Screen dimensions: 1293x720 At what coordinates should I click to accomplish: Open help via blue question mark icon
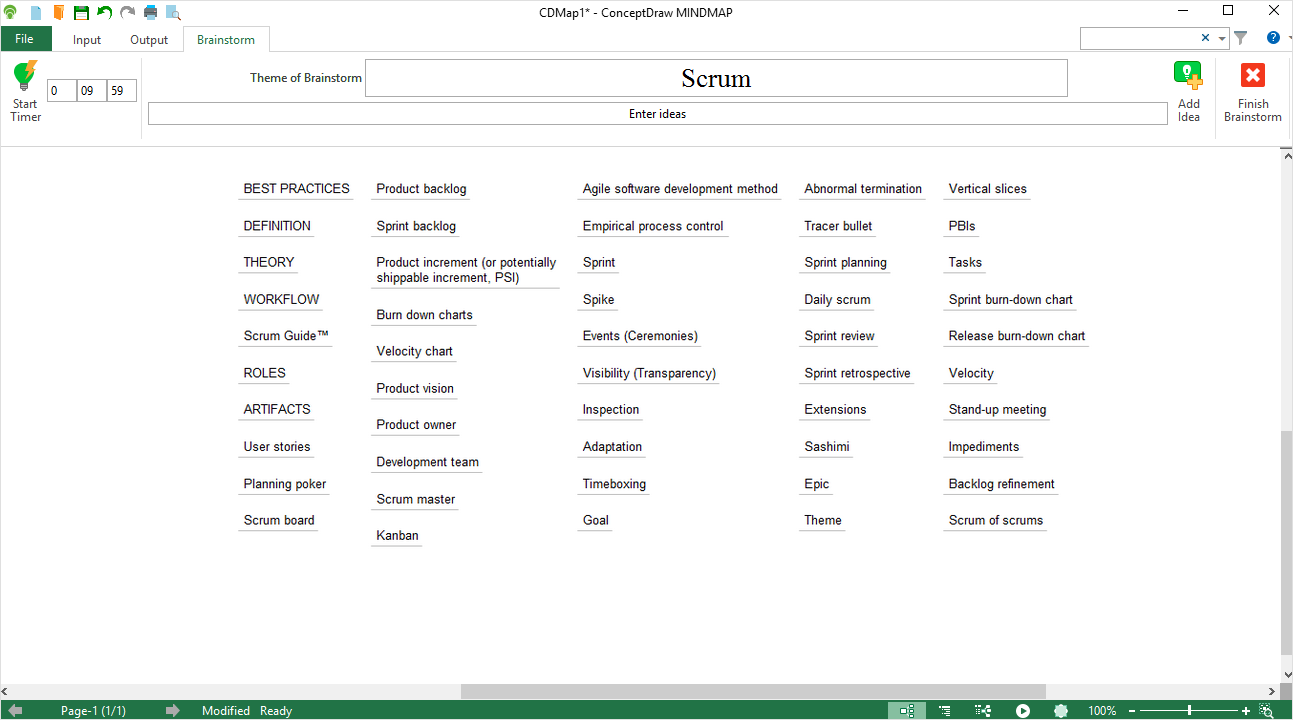[x=1273, y=38]
